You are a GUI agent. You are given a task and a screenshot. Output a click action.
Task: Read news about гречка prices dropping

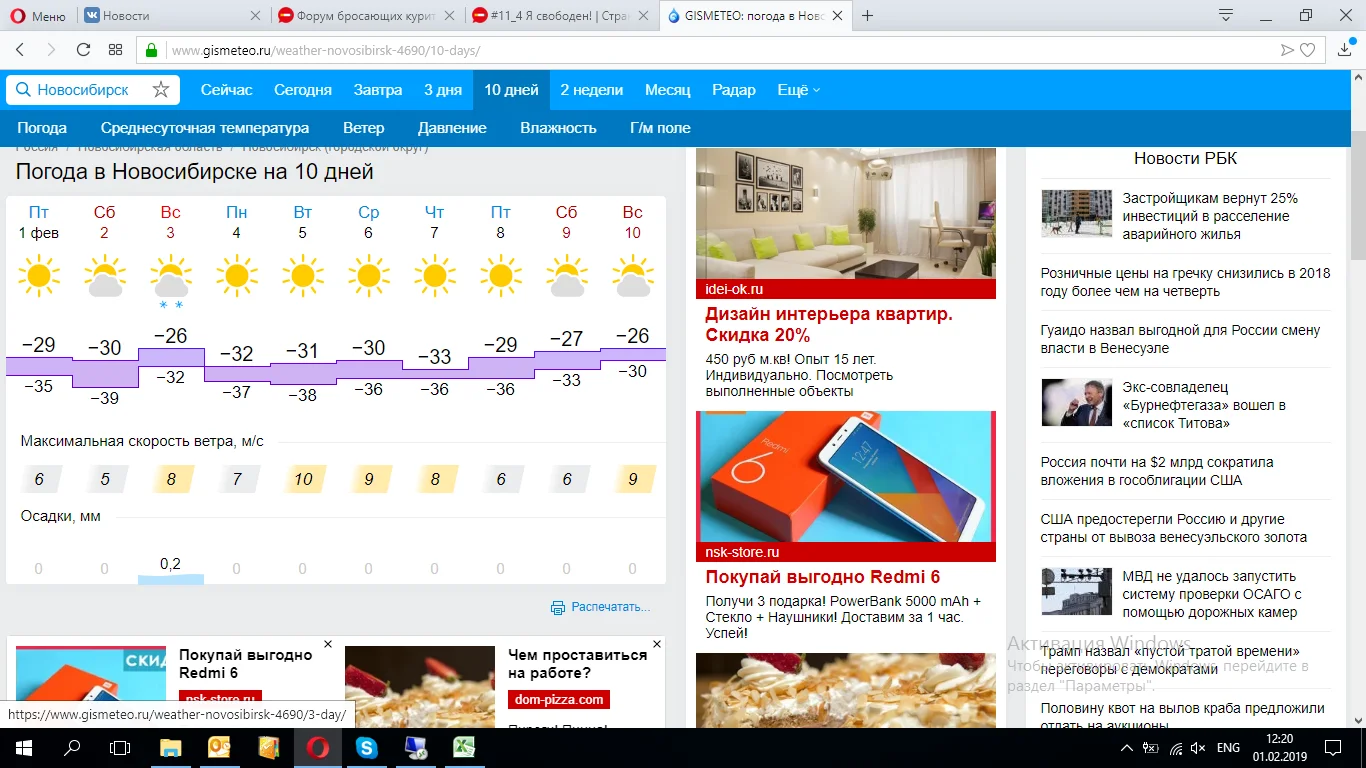pos(1186,282)
